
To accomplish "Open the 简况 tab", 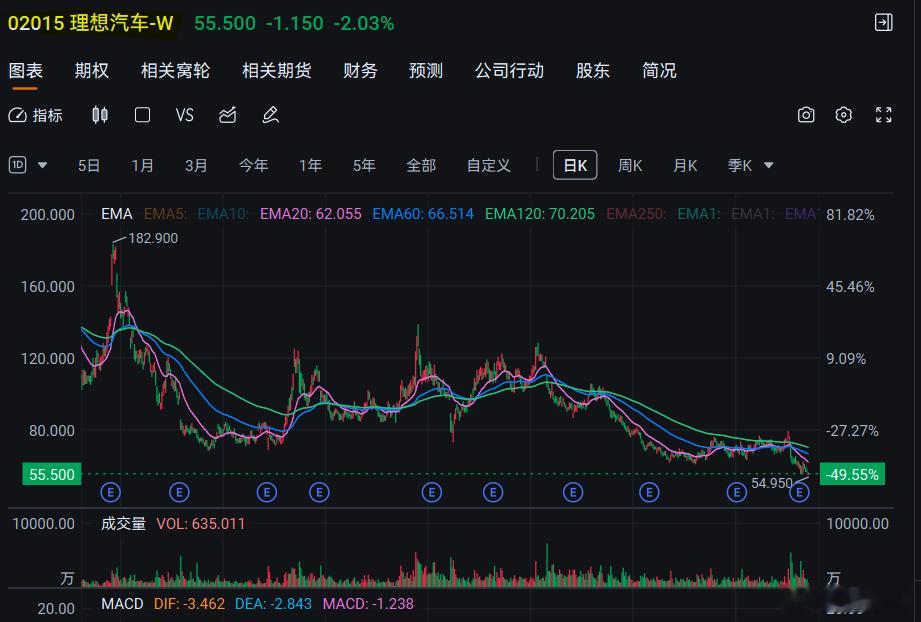I will [659, 70].
